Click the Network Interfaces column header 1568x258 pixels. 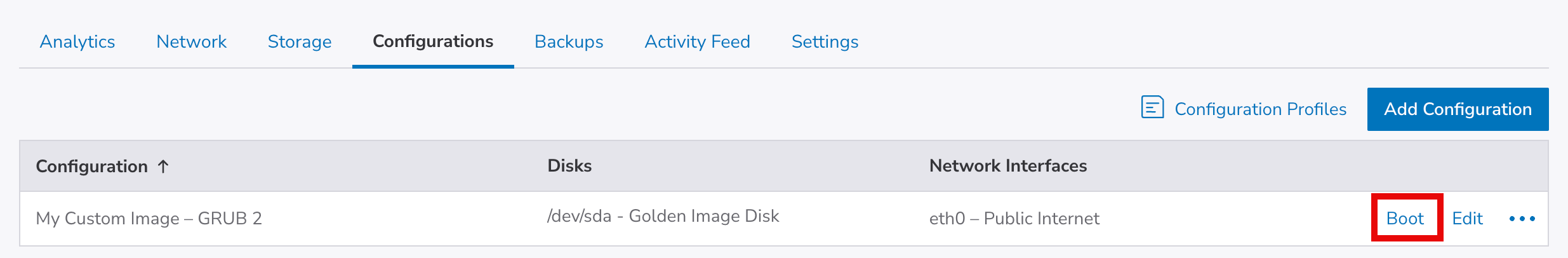1008,166
